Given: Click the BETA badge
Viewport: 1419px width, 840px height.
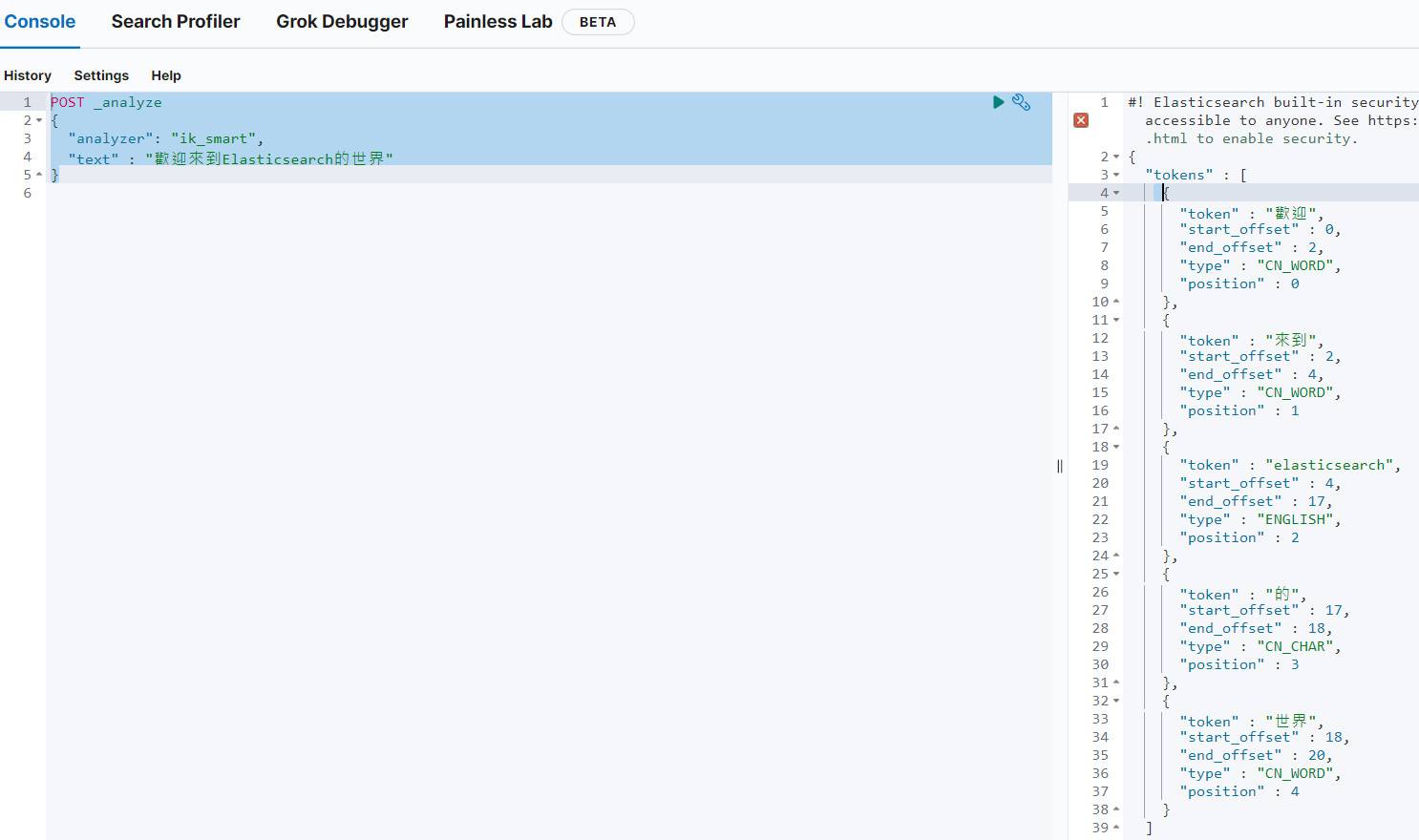Looking at the screenshot, I should 598,22.
